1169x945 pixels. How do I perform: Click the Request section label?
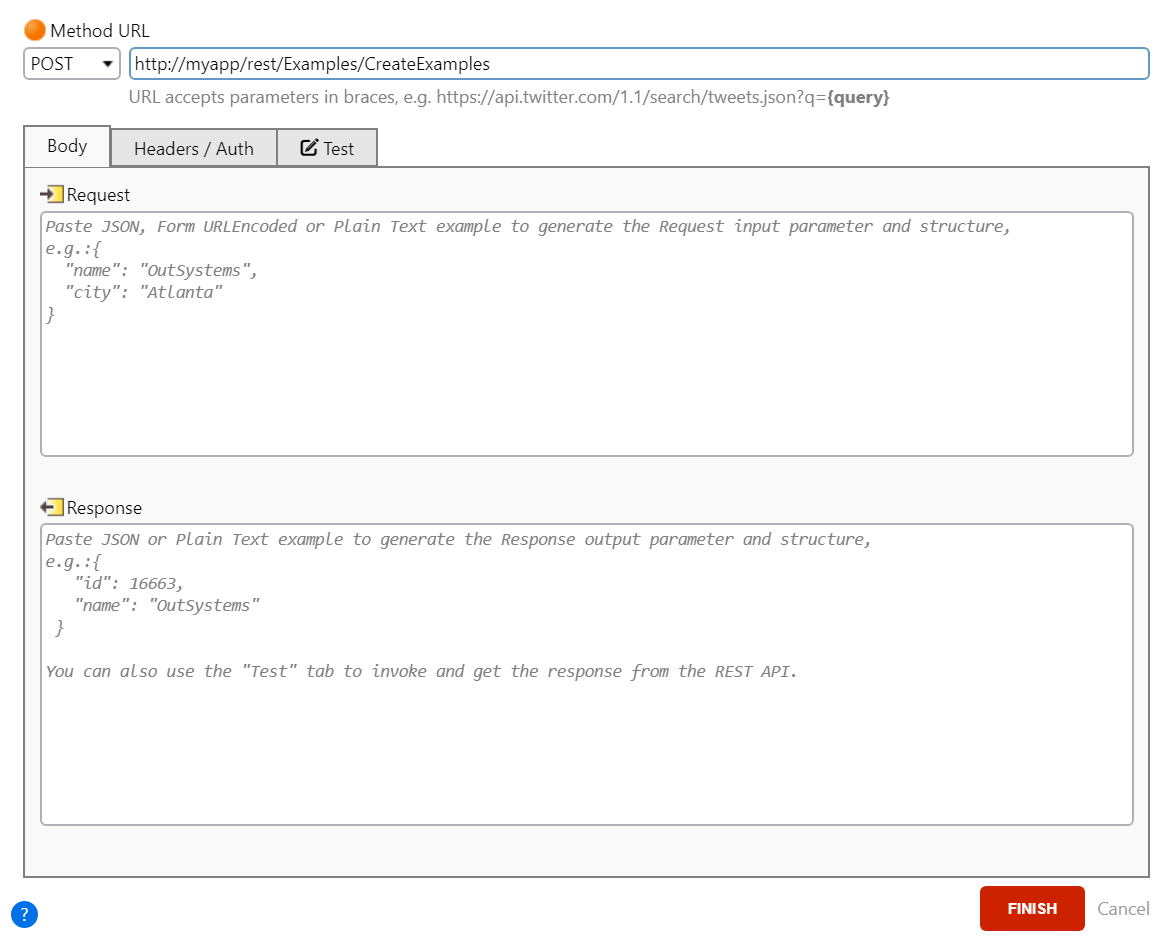coord(99,194)
